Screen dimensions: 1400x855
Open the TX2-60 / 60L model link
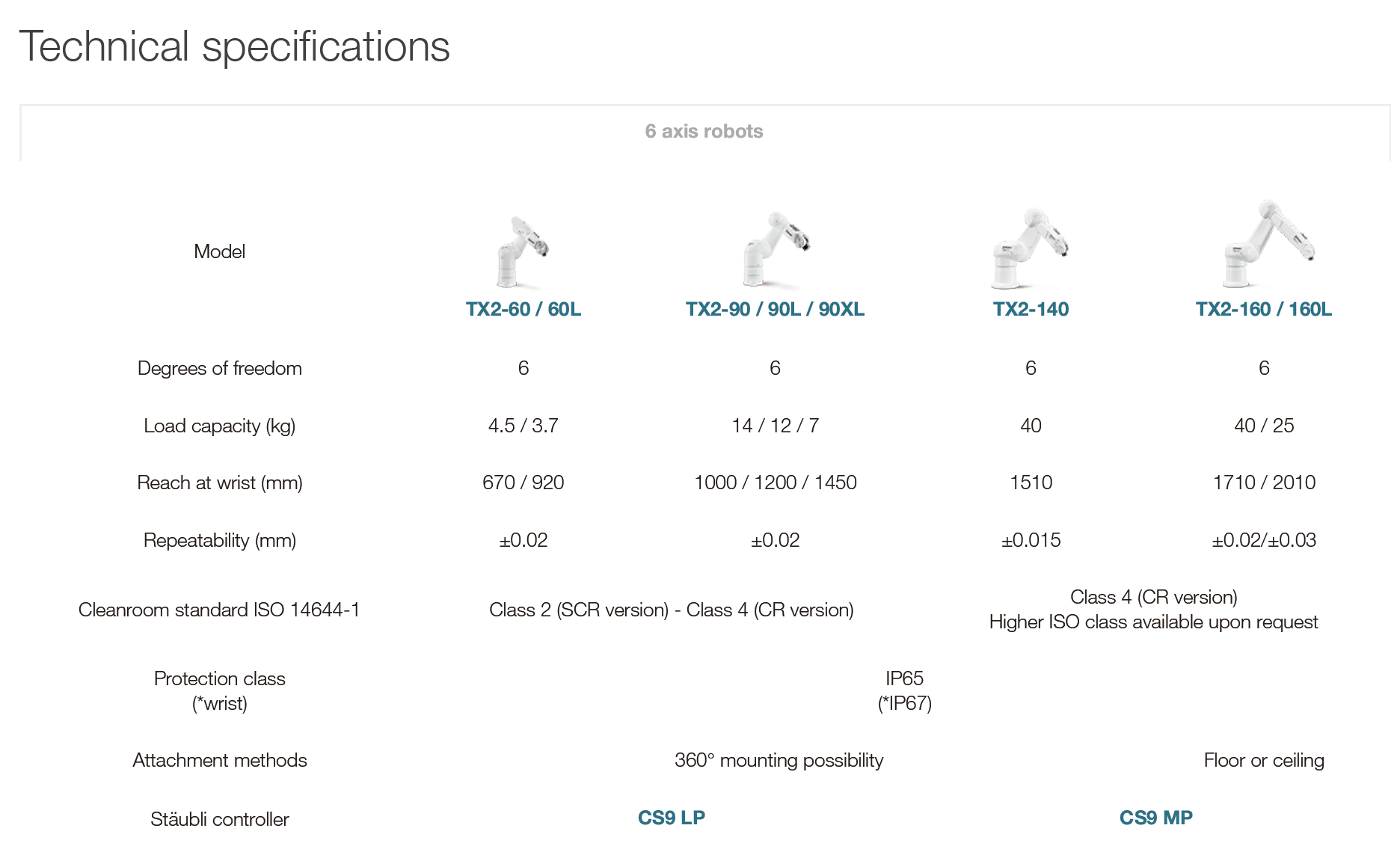(x=523, y=309)
